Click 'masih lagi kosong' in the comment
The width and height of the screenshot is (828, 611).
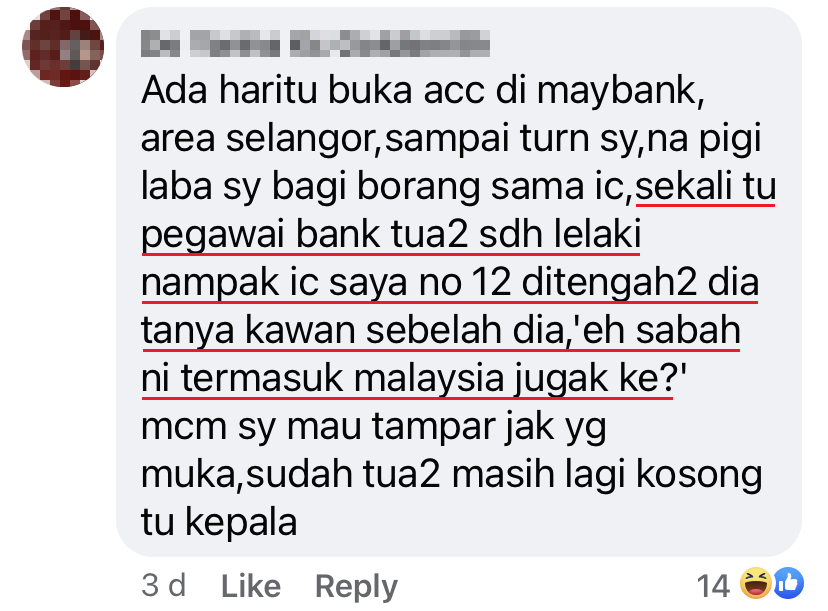click(x=607, y=475)
